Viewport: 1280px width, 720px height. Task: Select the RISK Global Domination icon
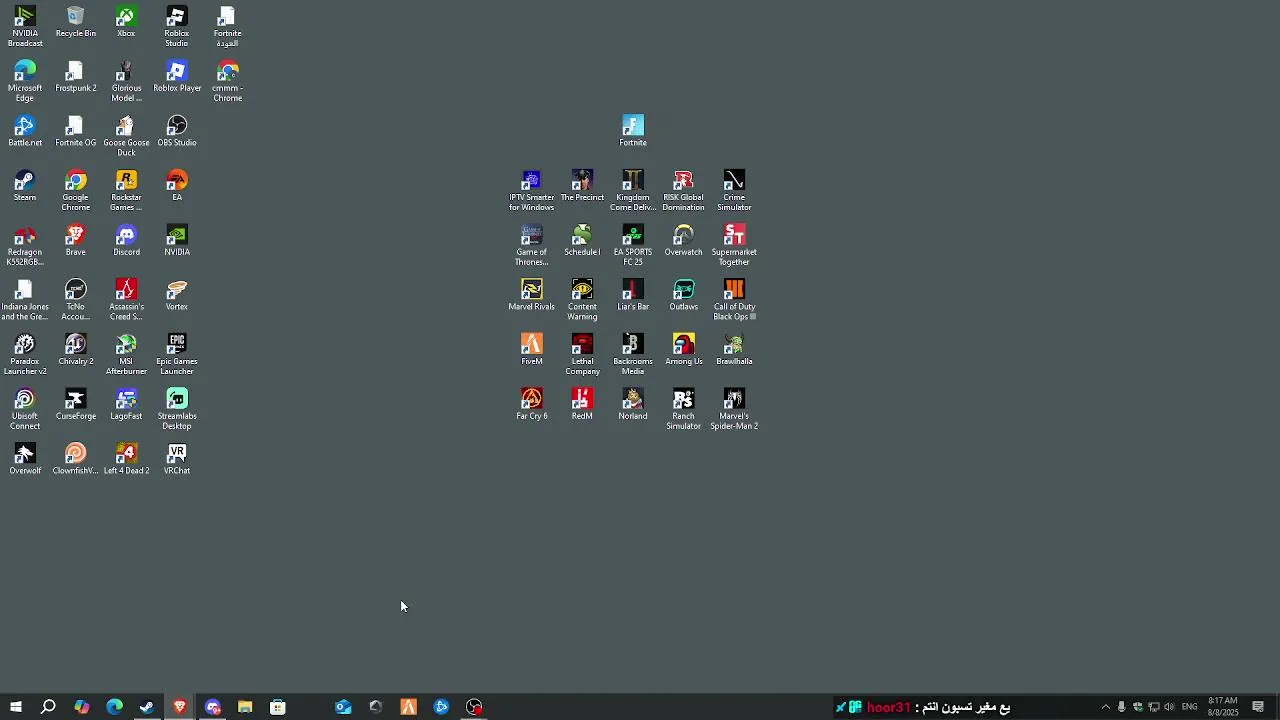point(684,191)
